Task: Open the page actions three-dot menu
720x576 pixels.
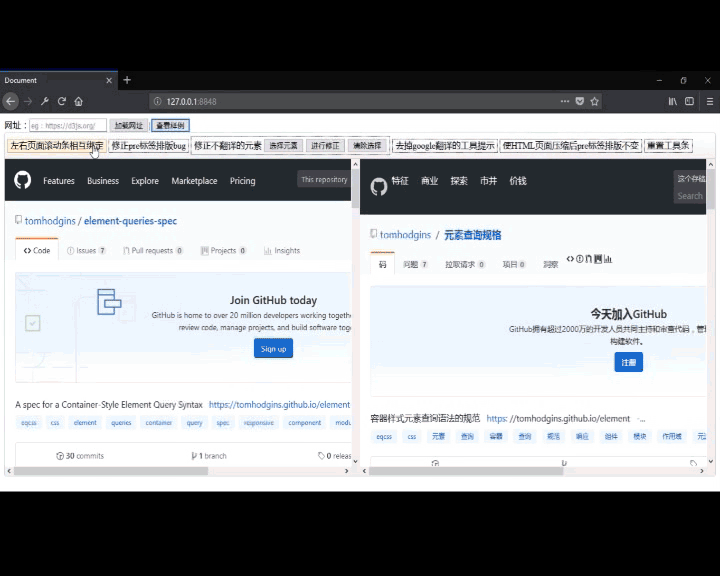Action: coord(565,101)
